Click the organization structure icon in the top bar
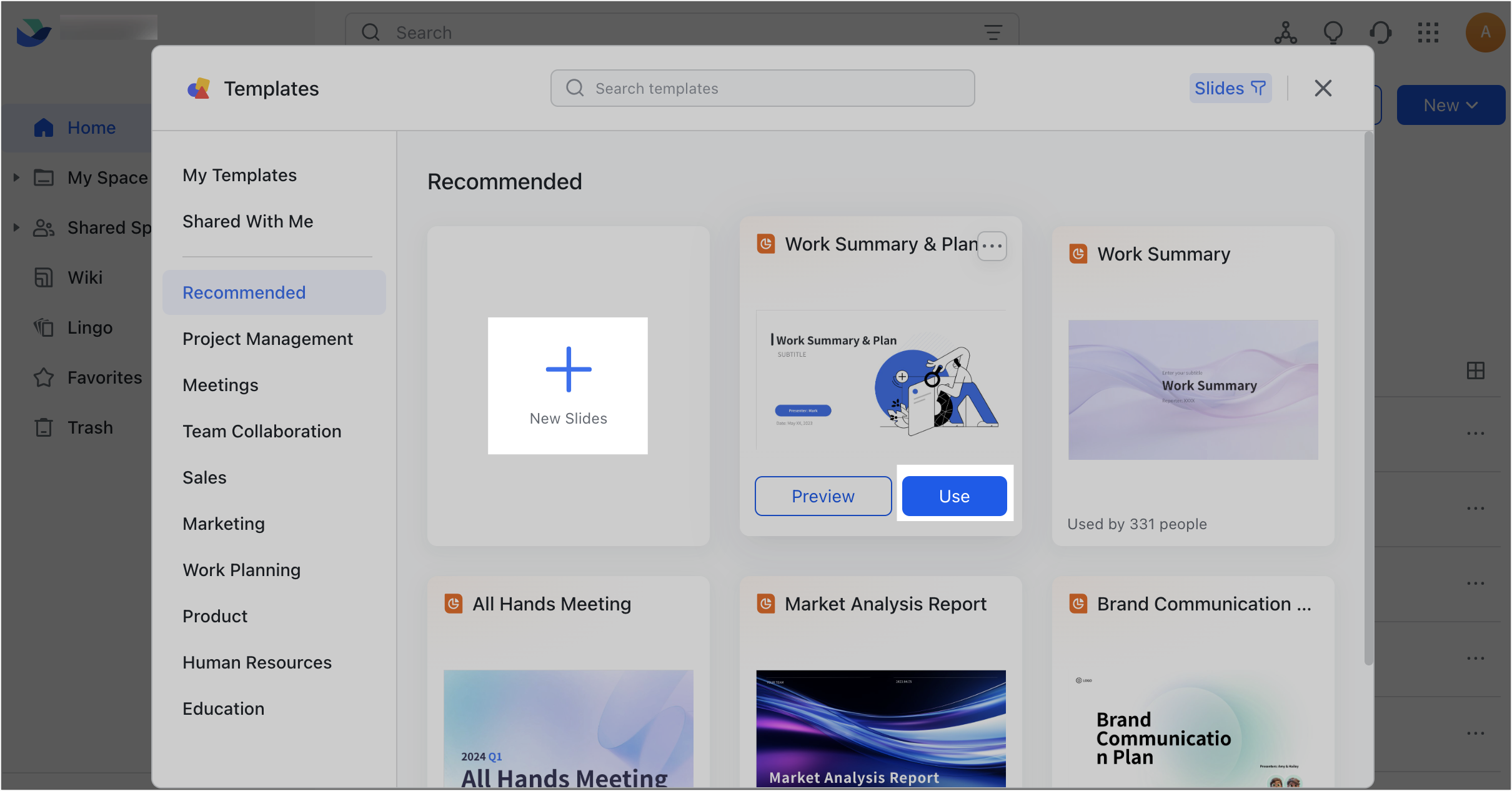This screenshot has height=791, width=1512. tap(1284, 32)
